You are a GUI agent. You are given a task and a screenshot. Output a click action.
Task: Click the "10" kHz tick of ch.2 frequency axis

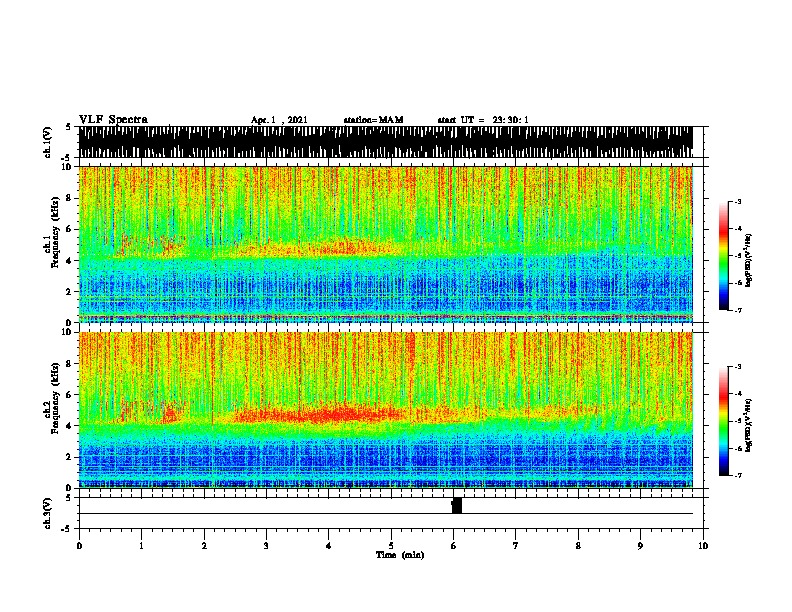[x=67, y=332]
